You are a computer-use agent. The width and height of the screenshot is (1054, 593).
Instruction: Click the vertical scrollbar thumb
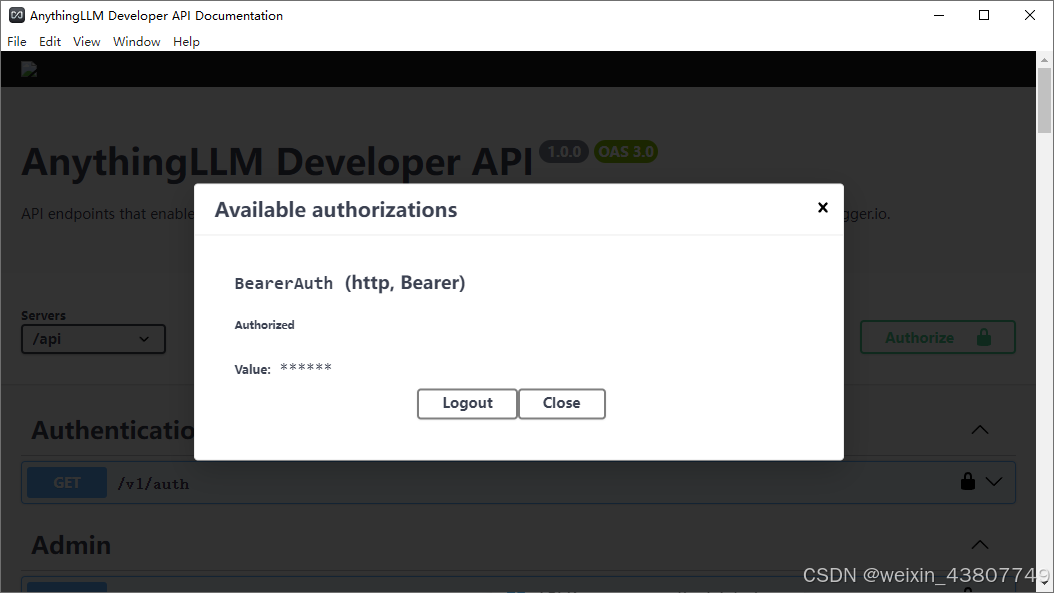[x=1044, y=100]
